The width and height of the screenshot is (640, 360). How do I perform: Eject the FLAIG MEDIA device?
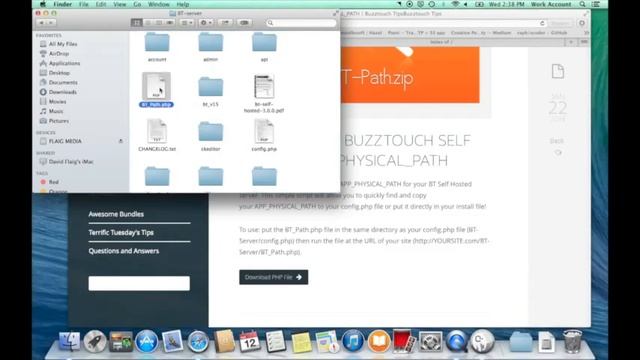[121, 141]
